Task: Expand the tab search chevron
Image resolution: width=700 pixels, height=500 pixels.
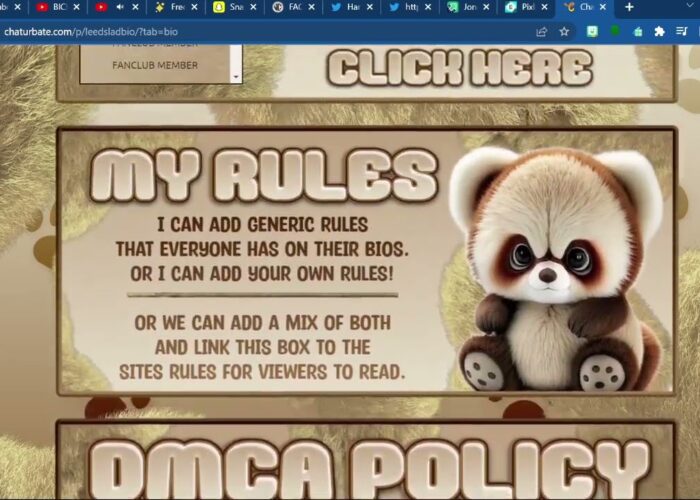Action: [690, 5]
